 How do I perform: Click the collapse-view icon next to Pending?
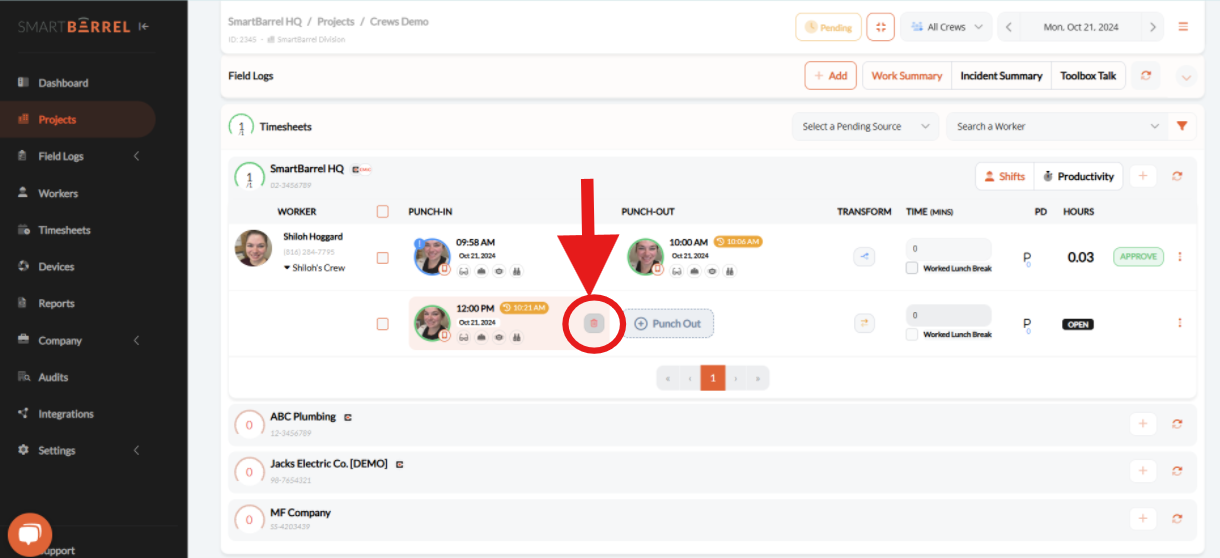click(x=880, y=27)
